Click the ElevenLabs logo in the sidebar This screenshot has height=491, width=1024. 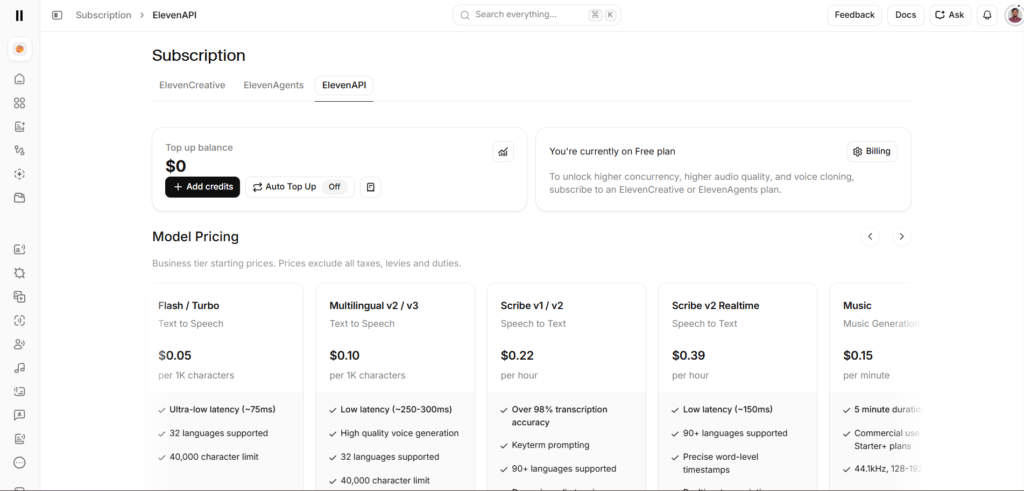tap(20, 15)
